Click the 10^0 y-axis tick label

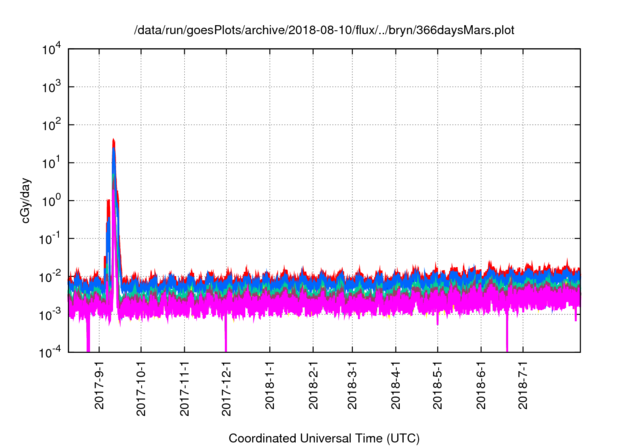click(53, 200)
